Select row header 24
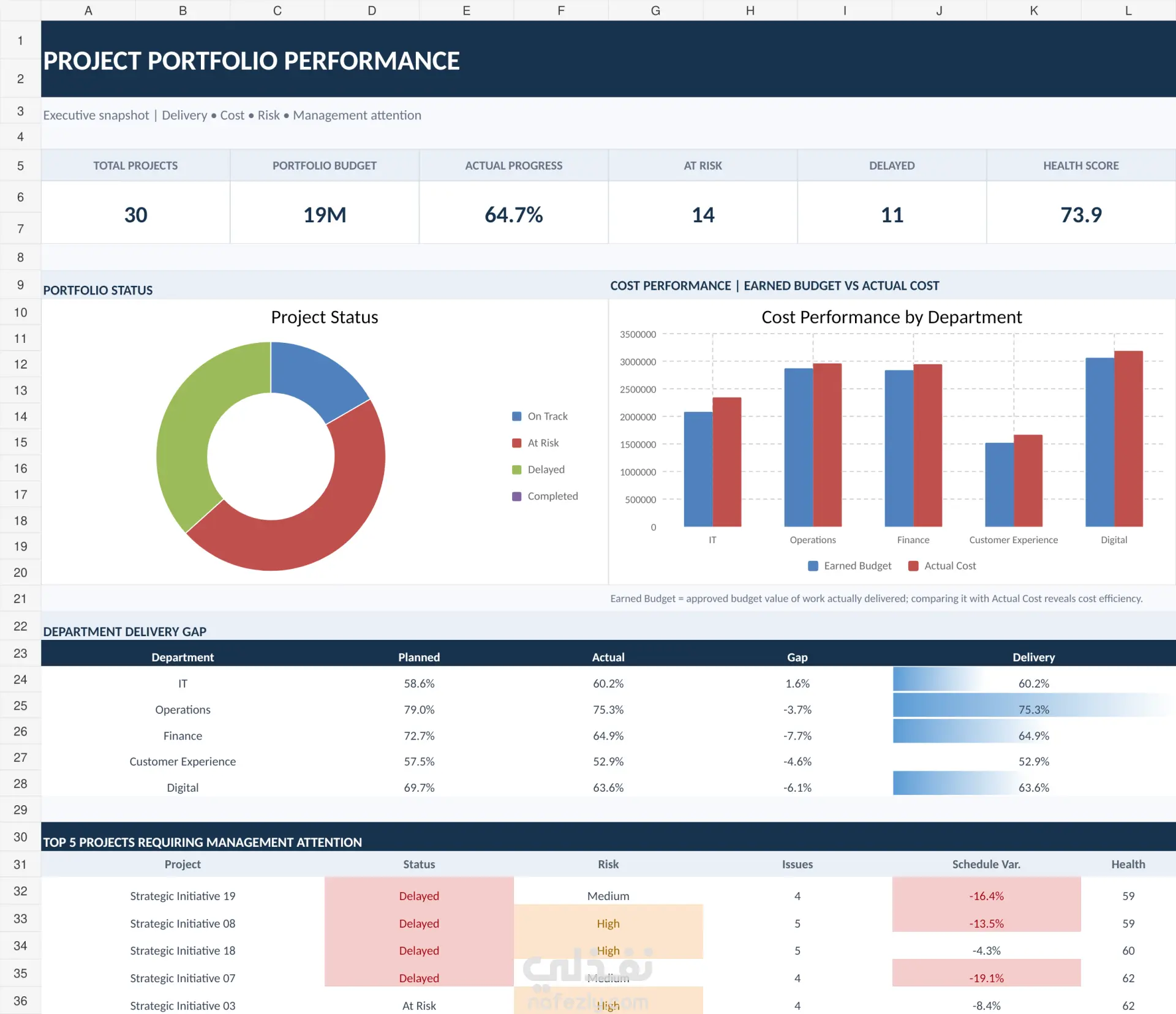This screenshot has width=1176, height=1014. [20, 679]
